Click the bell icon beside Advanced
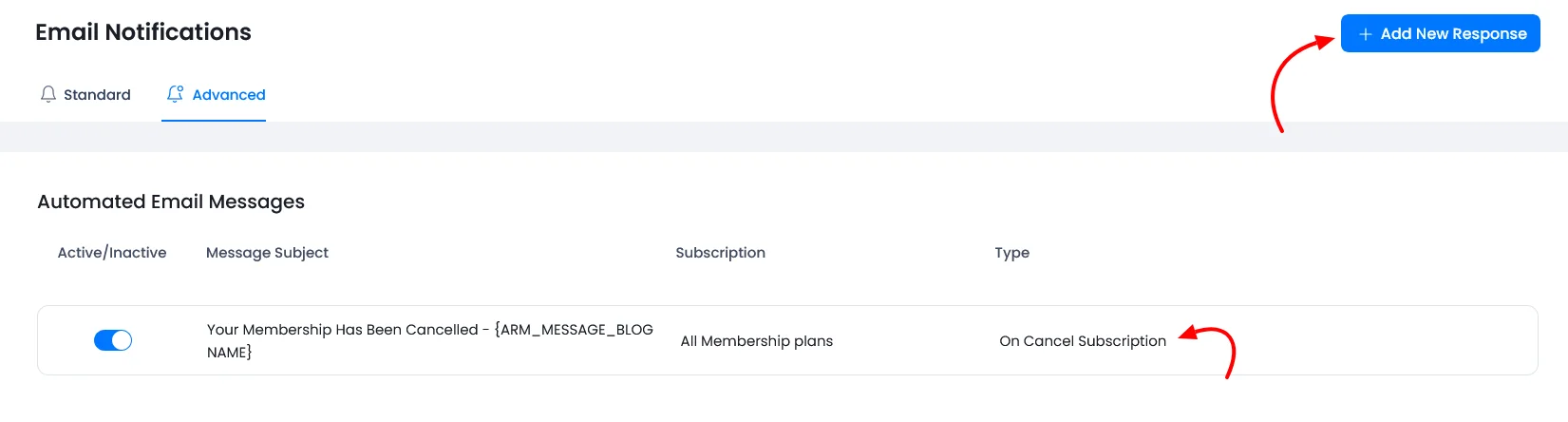Image resolution: width=1568 pixels, height=422 pixels. pyautogui.click(x=175, y=94)
